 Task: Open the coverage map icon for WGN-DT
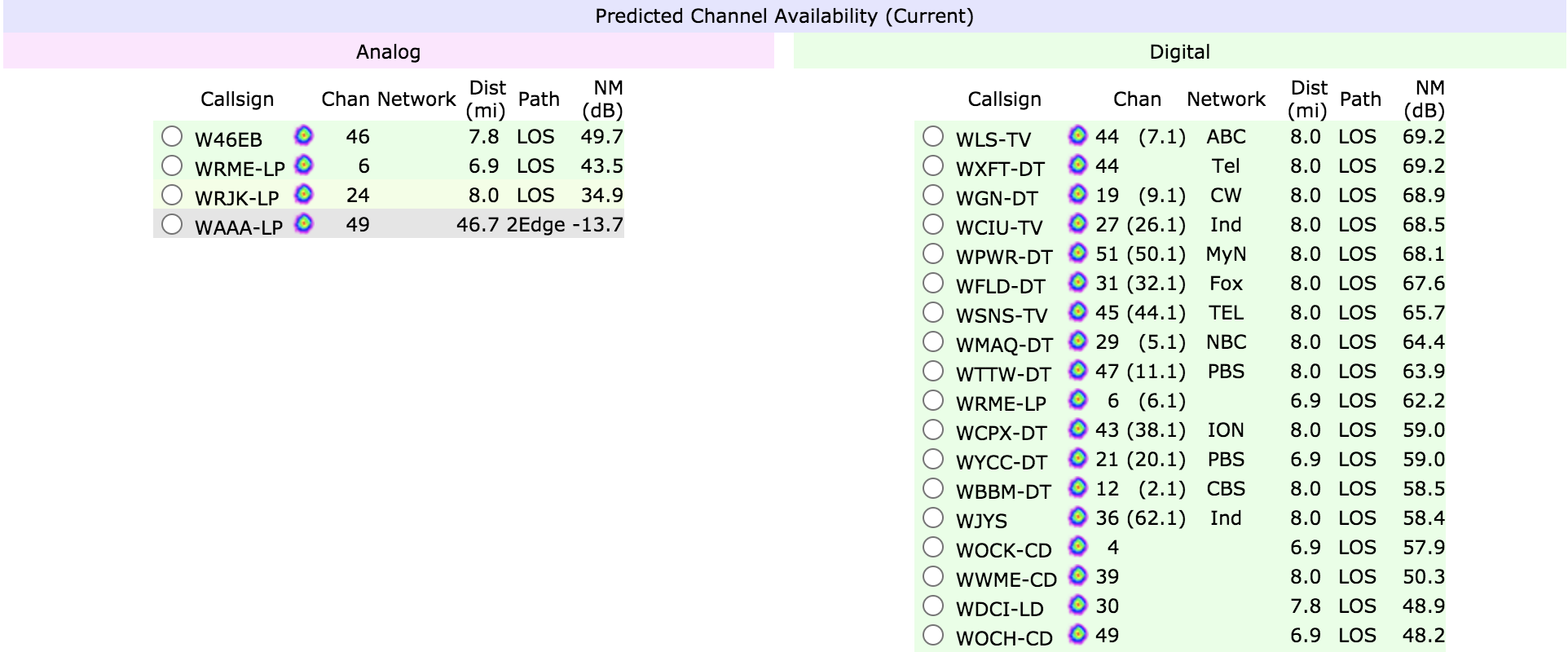pyautogui.click(x=1078, y=193)
